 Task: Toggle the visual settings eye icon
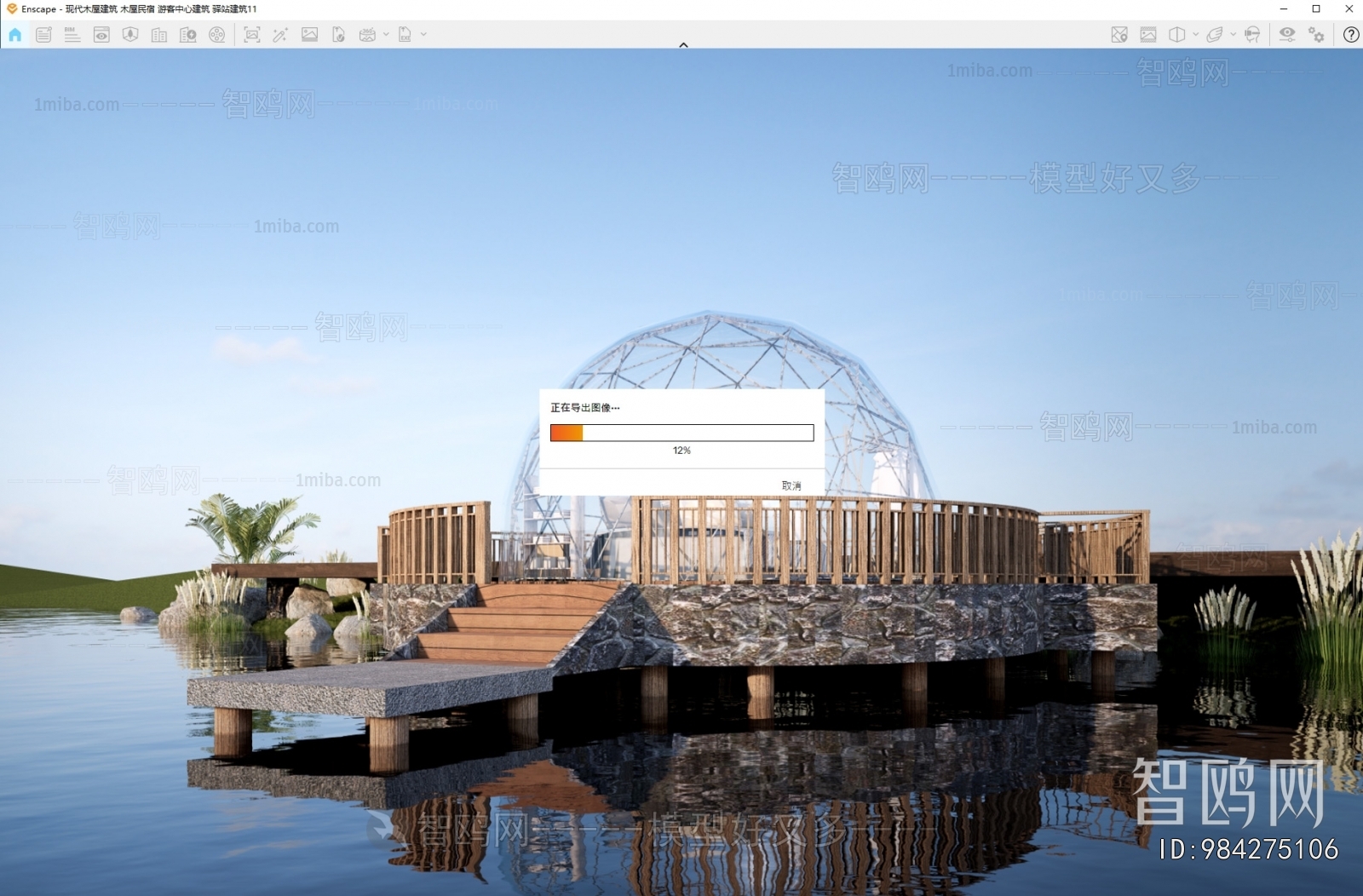(x=1287, y=35)
